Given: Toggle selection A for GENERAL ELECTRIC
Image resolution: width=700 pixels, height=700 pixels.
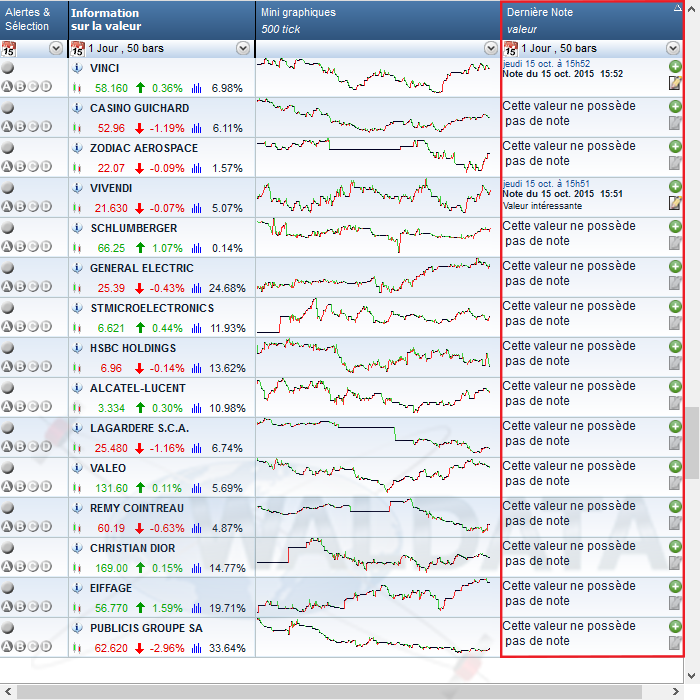Looking at the screenshot, I should (x=7, y=287).
